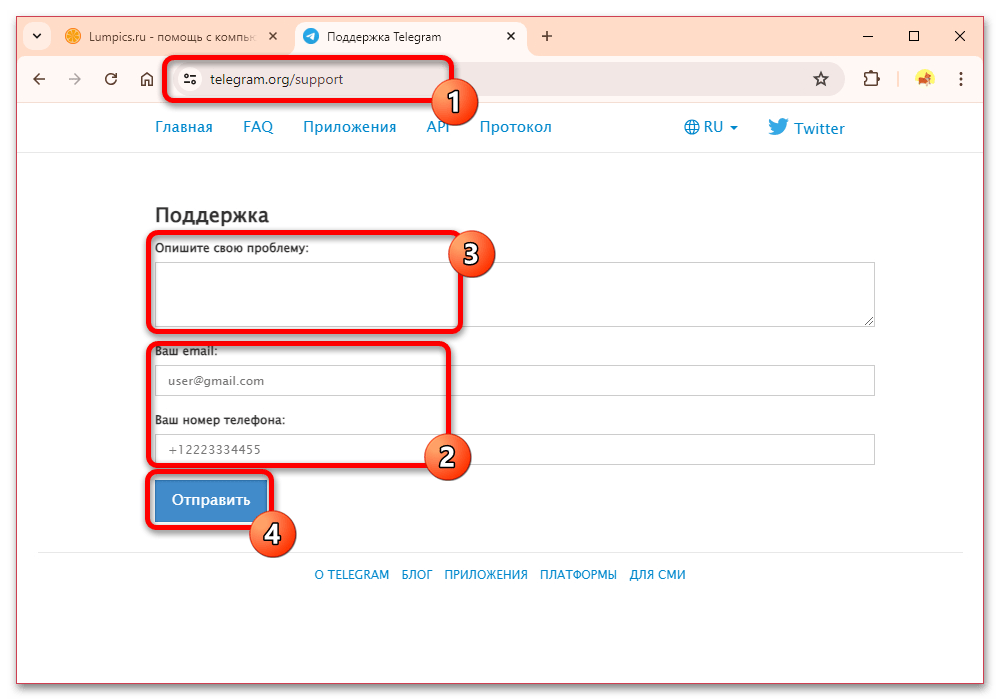
Task: Click the browser forward arrow
Action: 75,79
